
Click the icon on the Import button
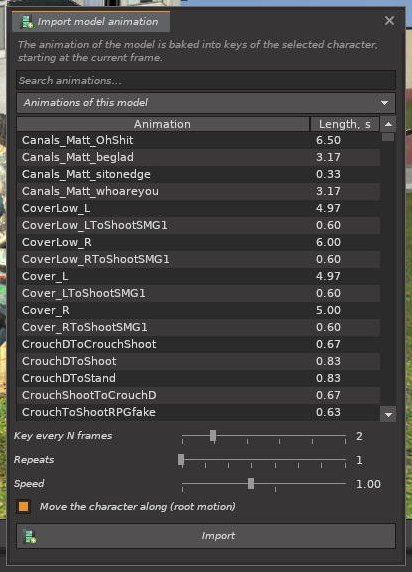30,536
